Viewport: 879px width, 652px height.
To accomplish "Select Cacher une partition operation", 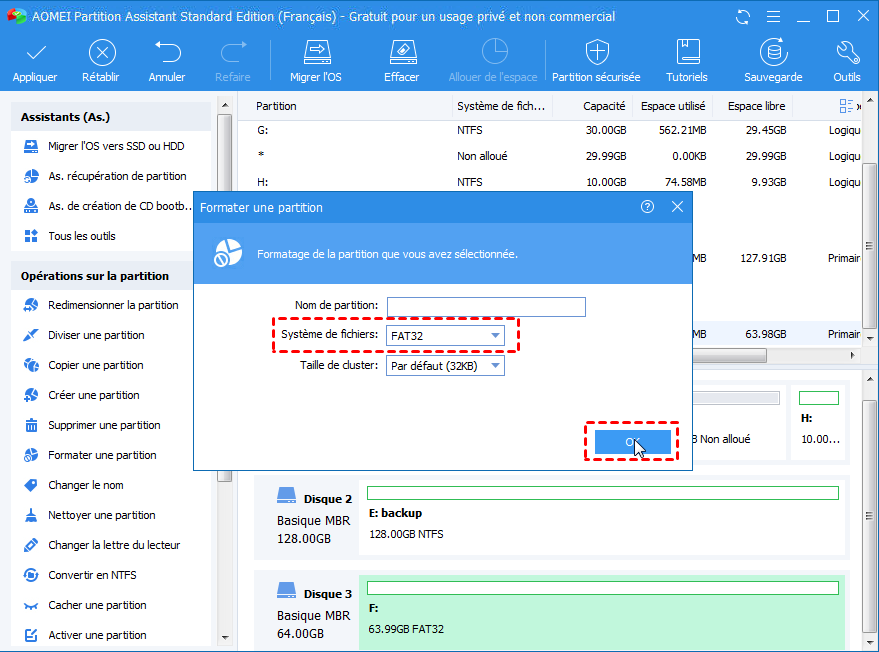I will click(85, 605).
